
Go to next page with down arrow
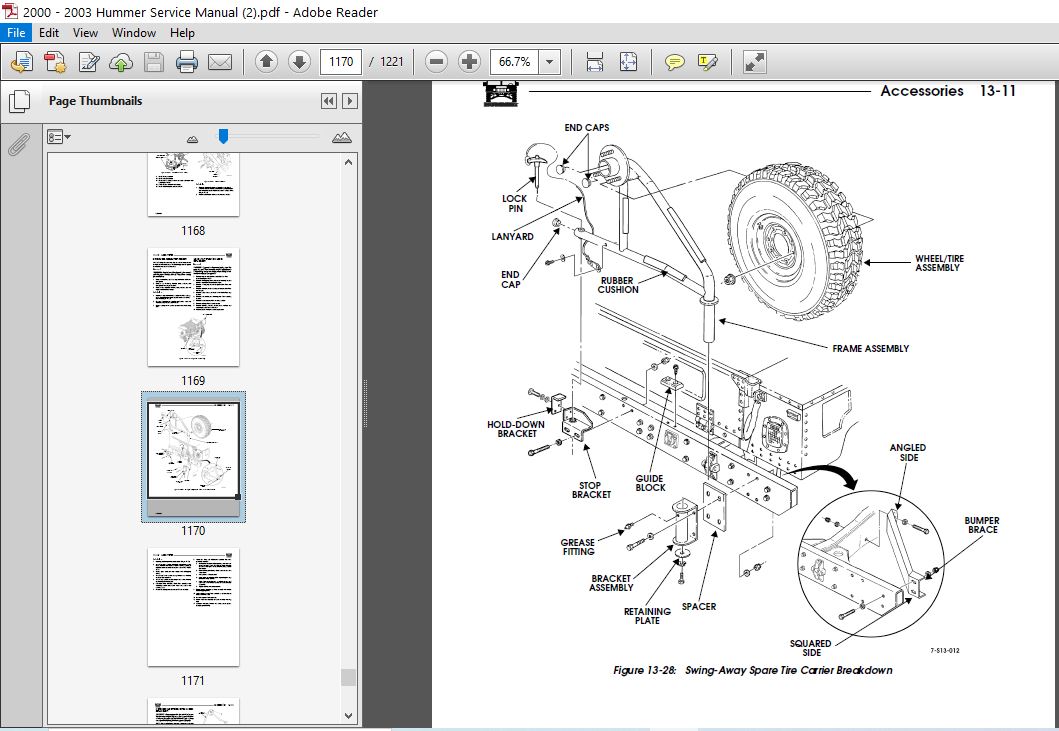pos(299,62)
